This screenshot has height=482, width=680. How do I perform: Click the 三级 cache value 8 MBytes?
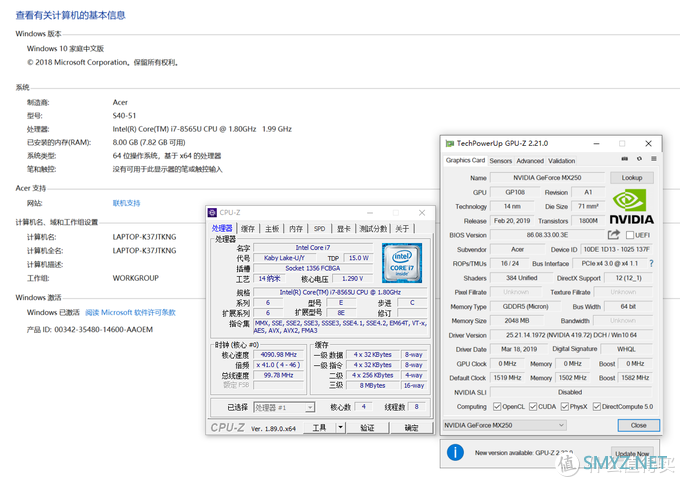pos(372,385)
